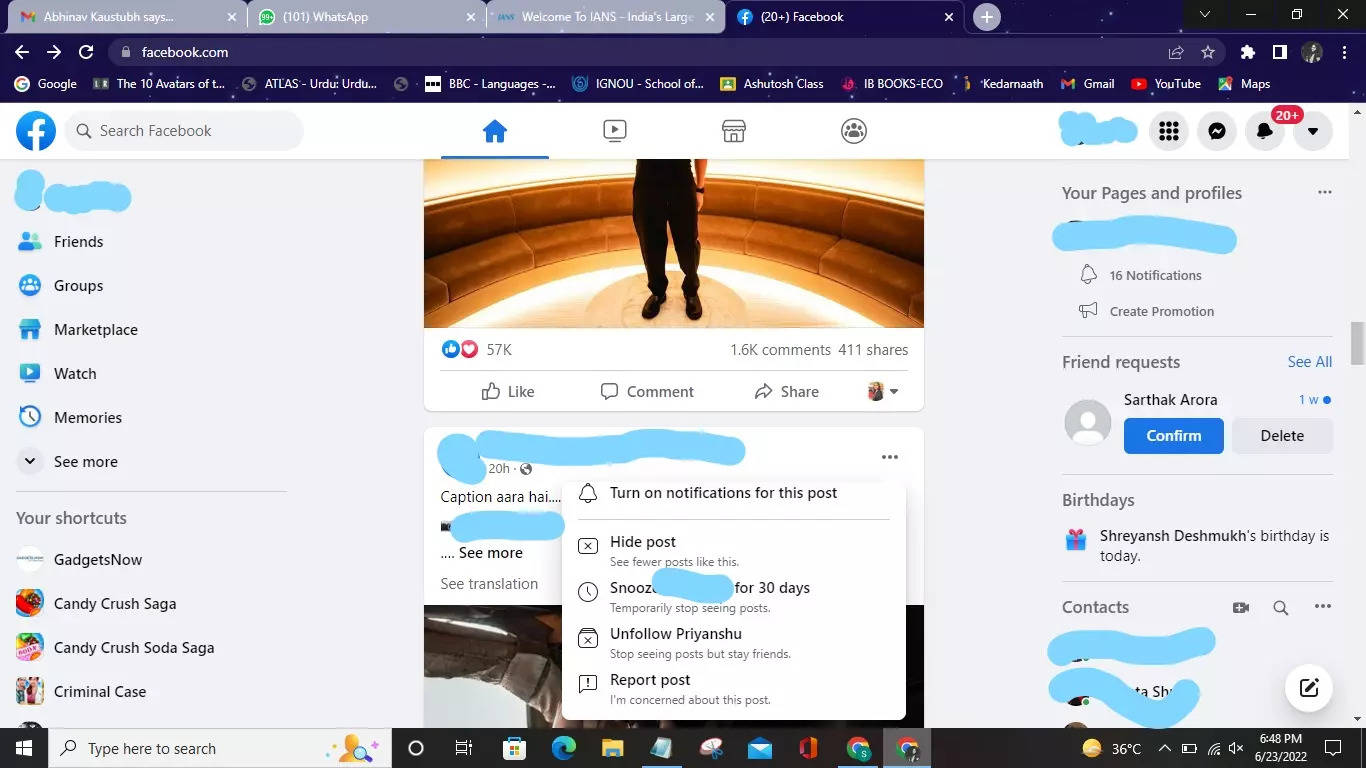Screen dimensions: 1366x768
Task: Open YouTube bookmark
Action: [x=1166, y=84]
